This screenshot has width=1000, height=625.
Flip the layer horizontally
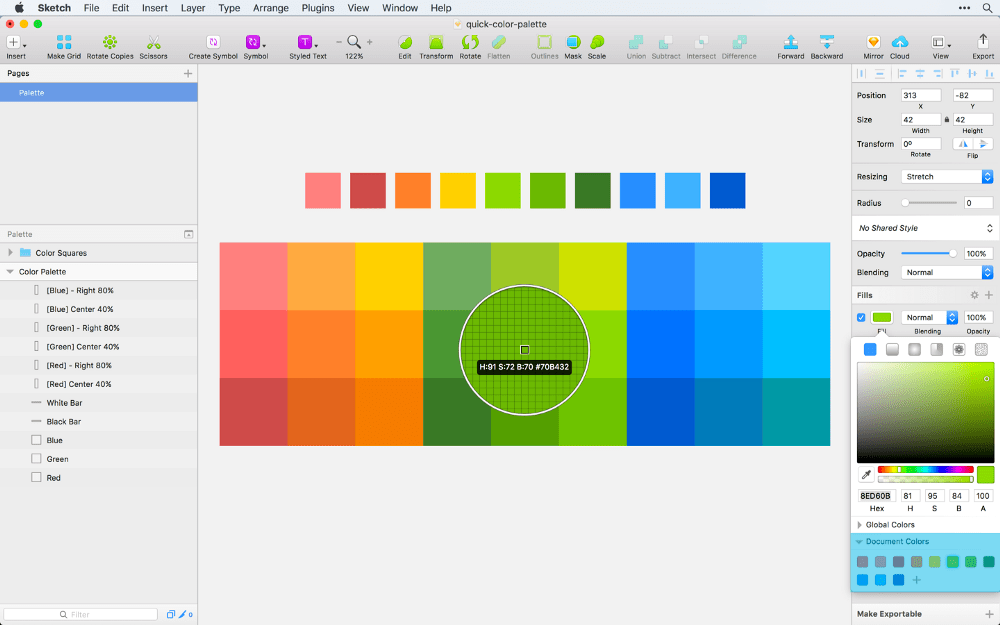[963, 143]
